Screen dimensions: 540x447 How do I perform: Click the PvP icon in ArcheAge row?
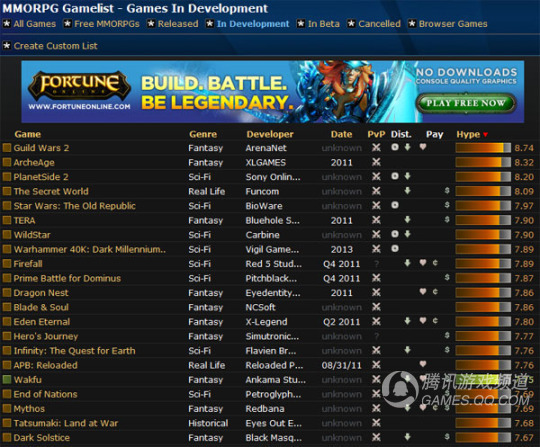point(376,162)
